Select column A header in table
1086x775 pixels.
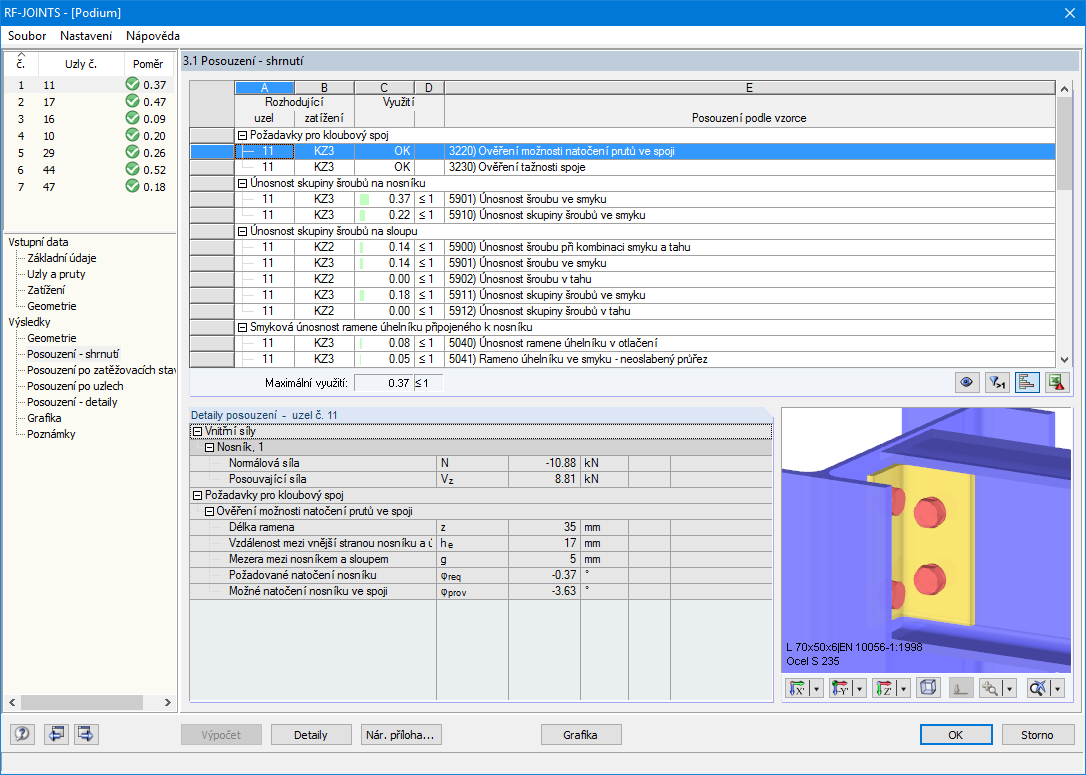click(265, 88)
